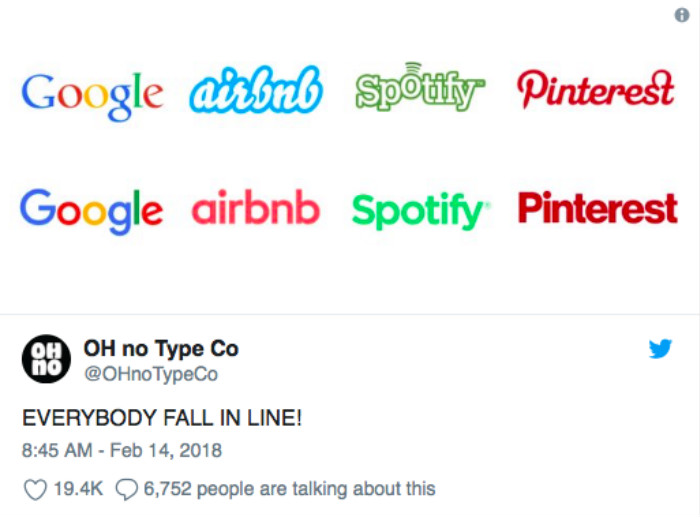Click the 19.4K likes count
This screenshot has width=700, height=517.
[77, 489]
